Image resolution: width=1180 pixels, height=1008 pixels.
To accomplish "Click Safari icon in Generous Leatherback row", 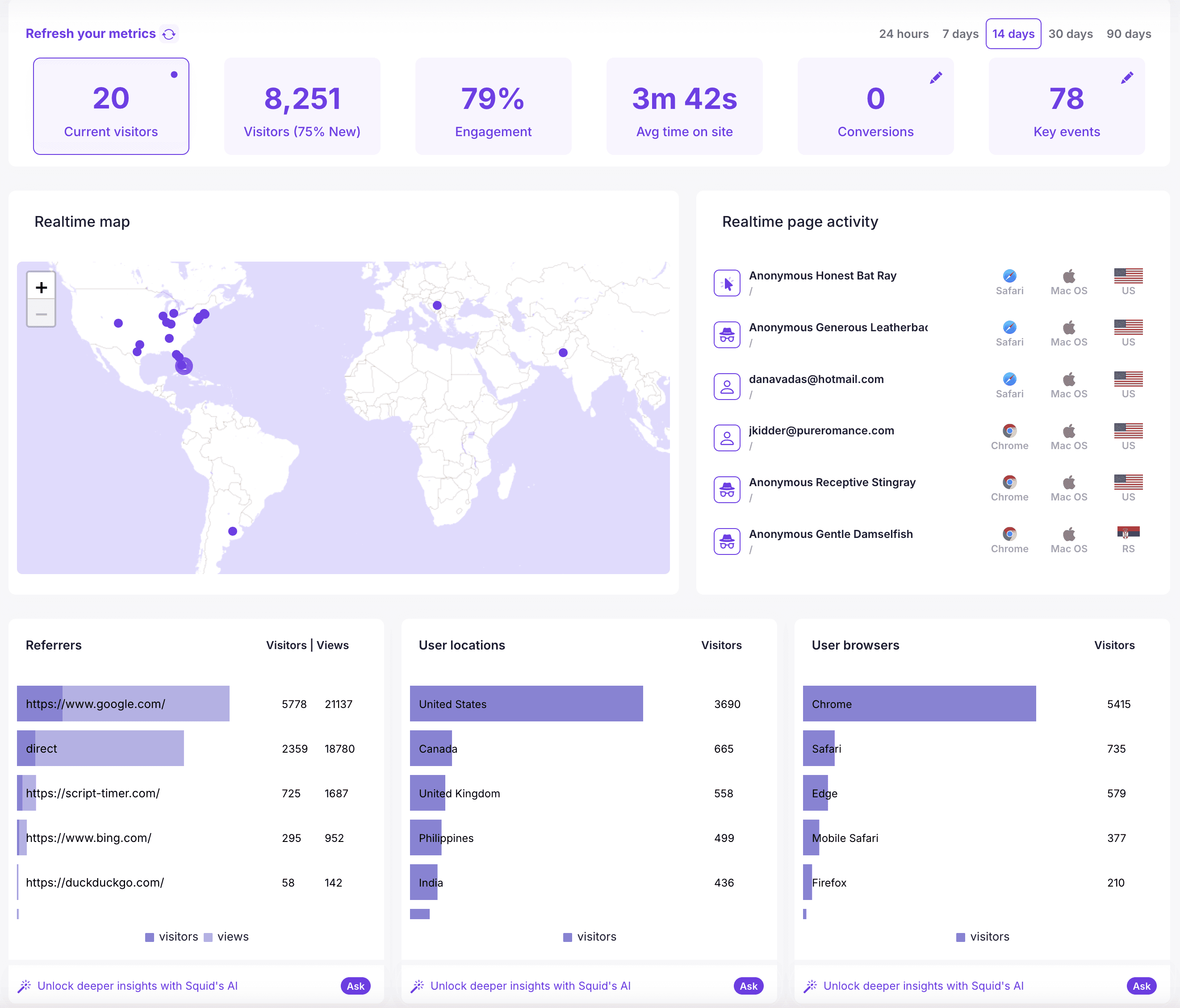I will (1009, 327).
